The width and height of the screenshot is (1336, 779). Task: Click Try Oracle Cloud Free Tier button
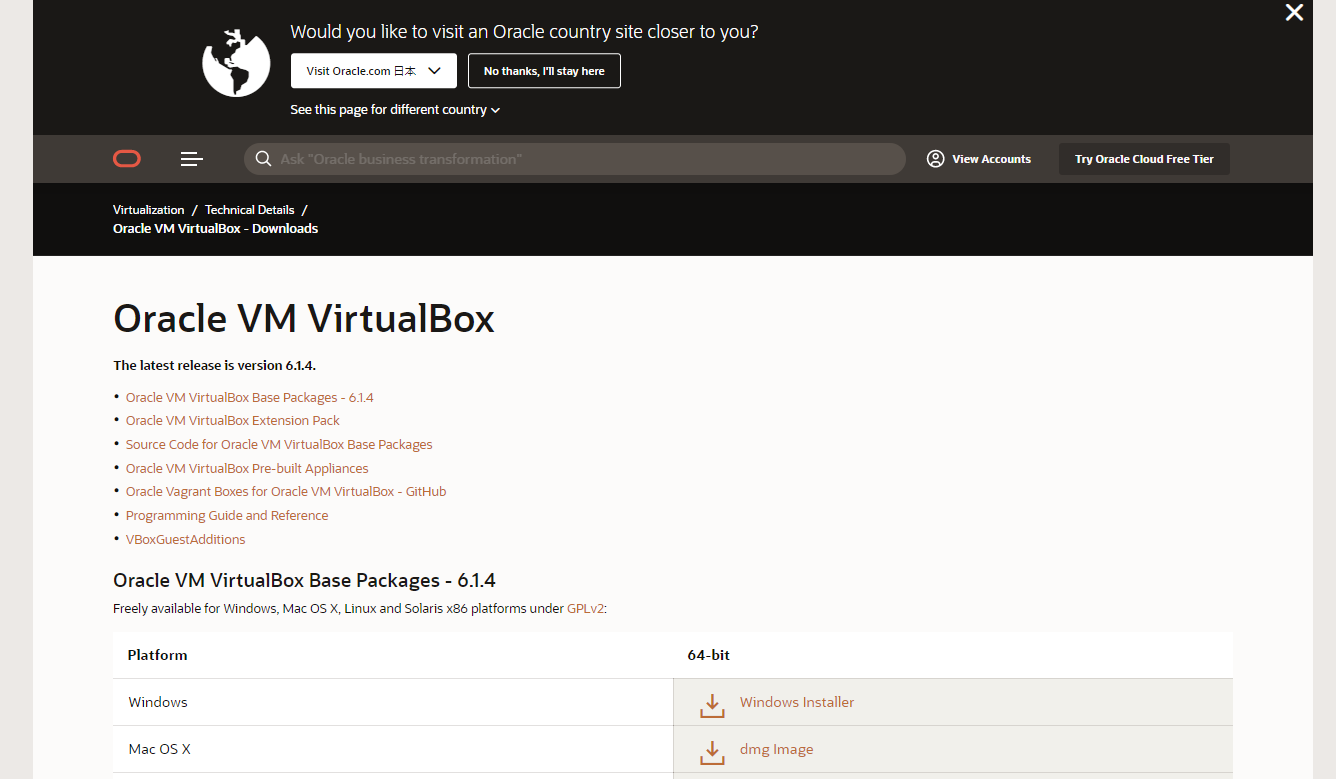pos(1144,159)
